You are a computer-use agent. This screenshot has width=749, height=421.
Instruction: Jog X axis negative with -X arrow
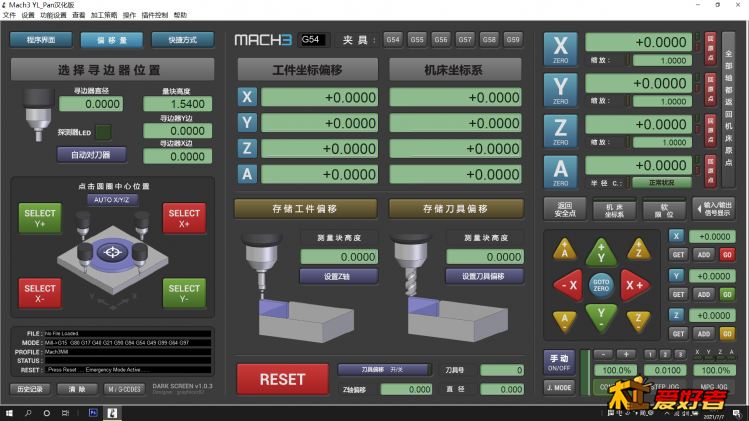[x=568, y=286]
